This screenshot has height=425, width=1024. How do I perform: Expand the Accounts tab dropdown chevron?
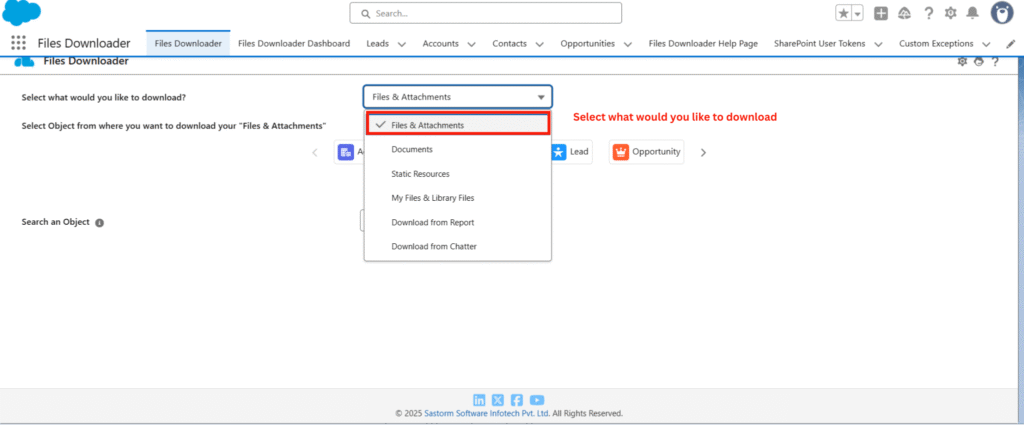[x=472, y=44]
